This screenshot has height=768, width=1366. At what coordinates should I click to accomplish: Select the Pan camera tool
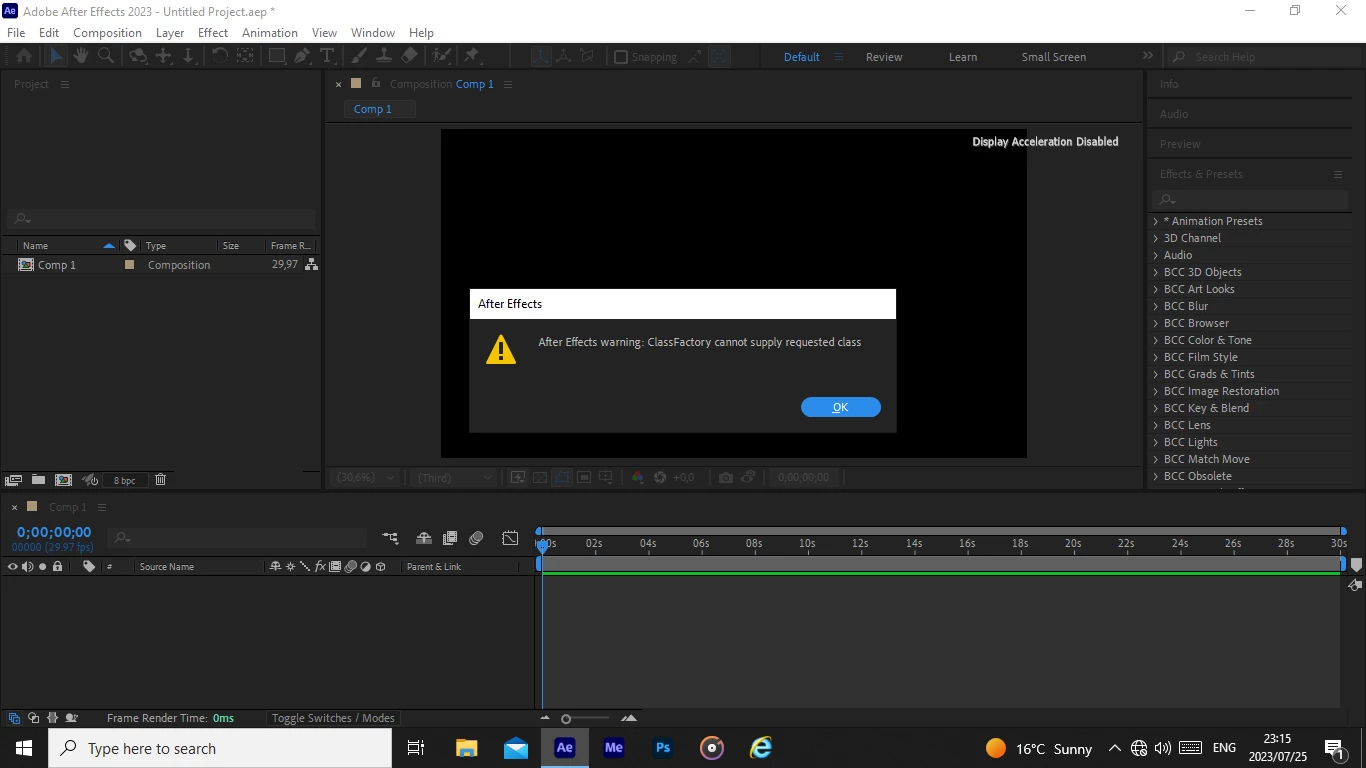[164, 57]
